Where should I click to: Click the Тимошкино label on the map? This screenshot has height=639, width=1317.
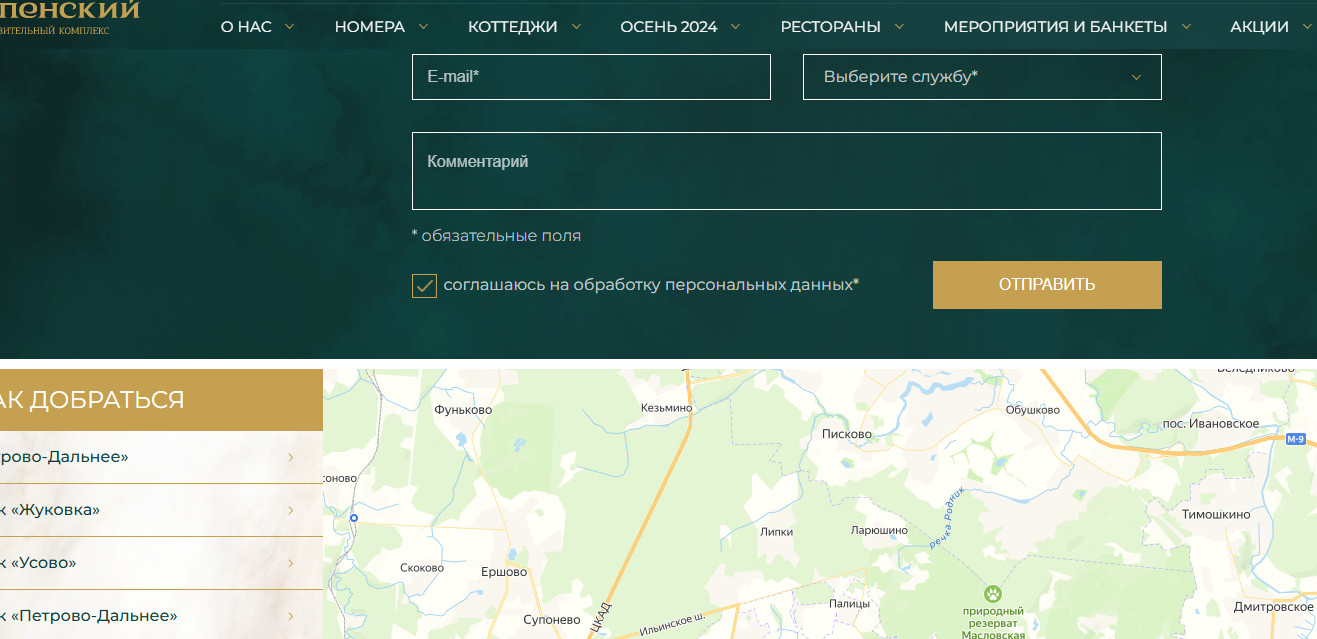[1216, 514]
